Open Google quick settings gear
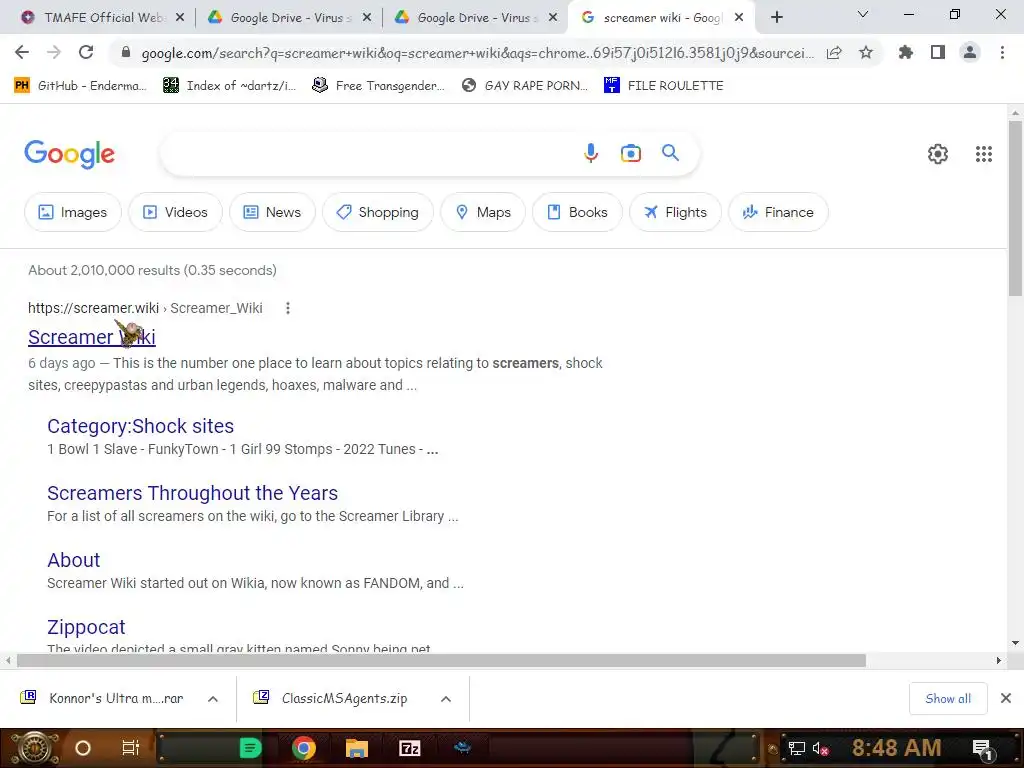Viewport: 1024px width, 768px height. 938,154
